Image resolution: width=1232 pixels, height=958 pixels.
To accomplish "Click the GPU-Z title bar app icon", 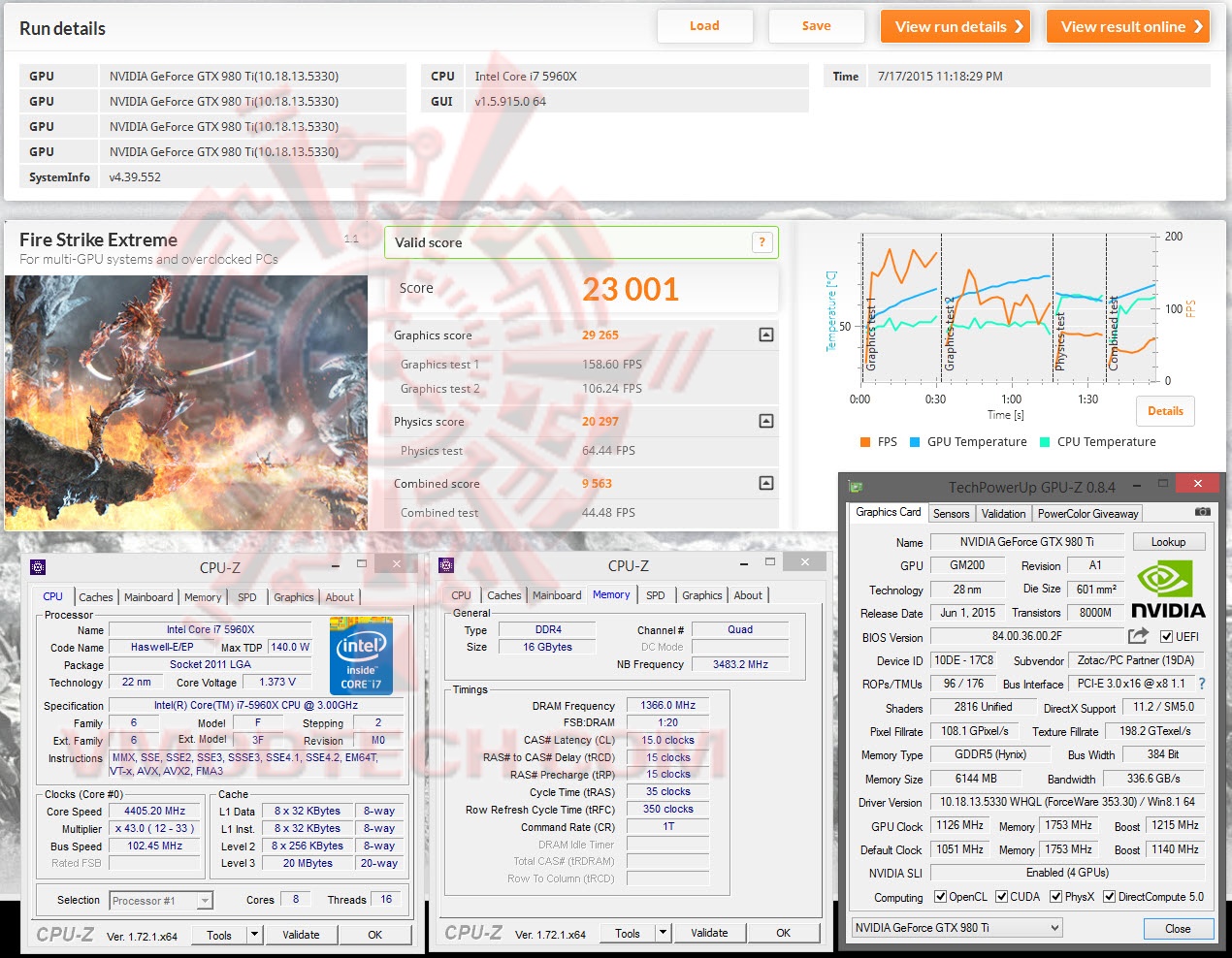I will (x=855, y=487).
